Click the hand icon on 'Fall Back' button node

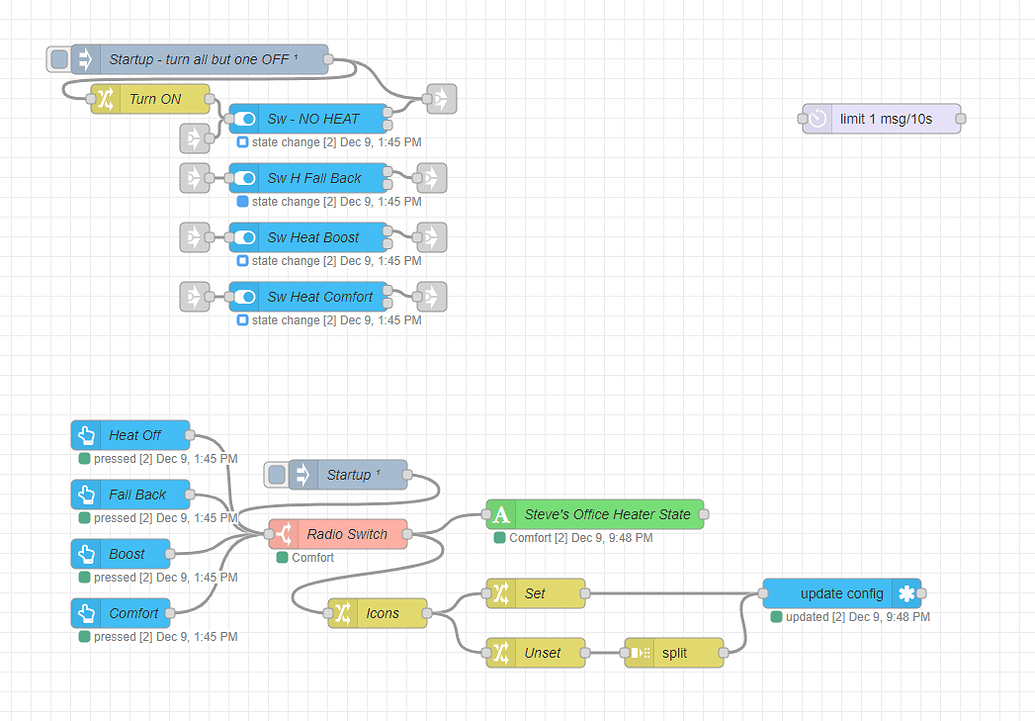pyautogui.click(x=86, y=495)
